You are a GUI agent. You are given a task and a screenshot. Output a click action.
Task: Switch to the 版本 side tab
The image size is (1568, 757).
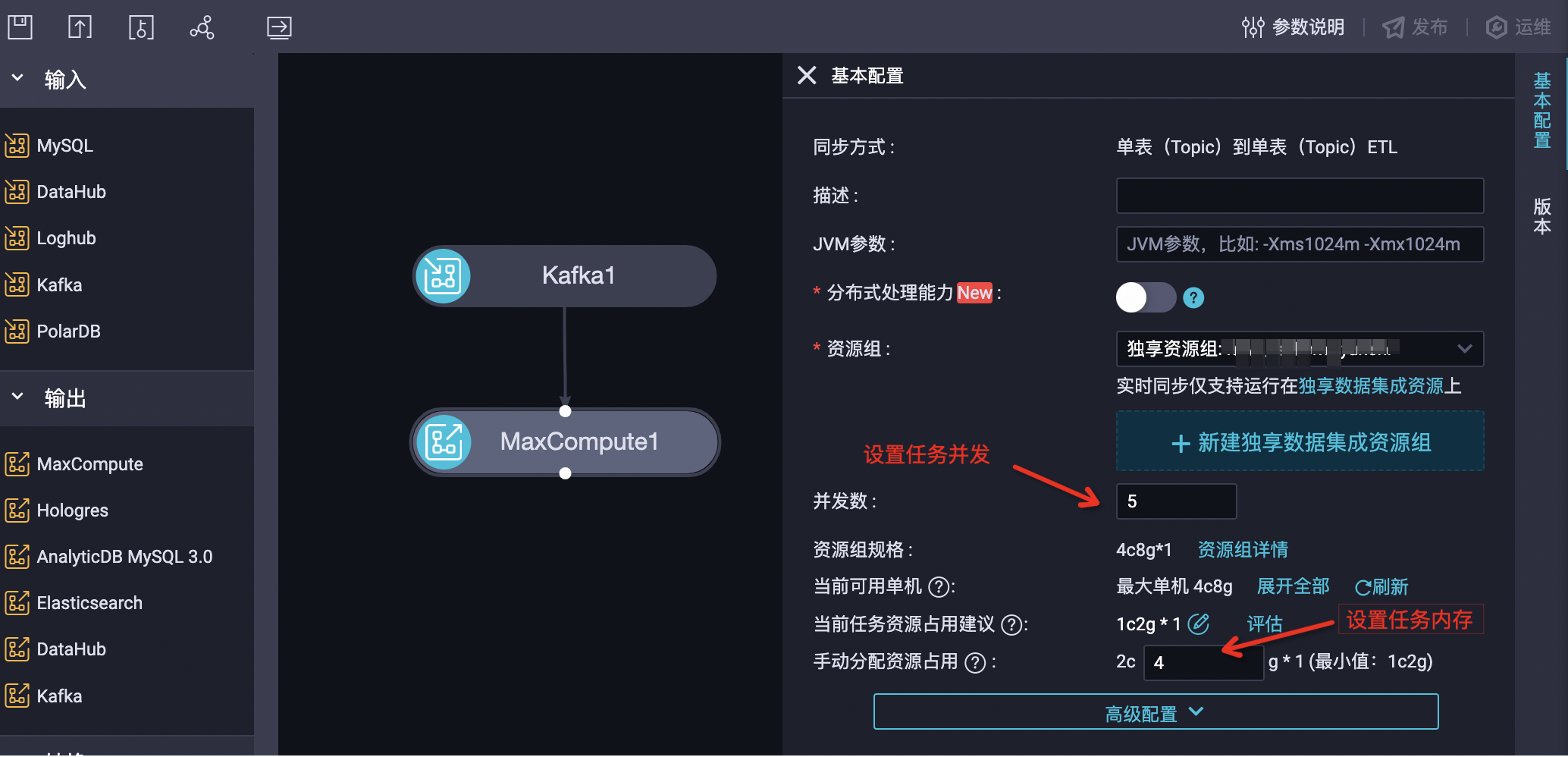pyautogui.click(x=1542, y=216)
